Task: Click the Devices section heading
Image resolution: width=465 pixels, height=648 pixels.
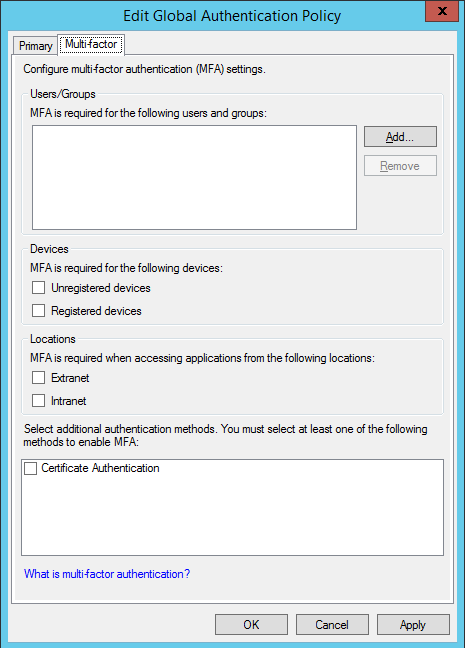Action: (x=49, y=249)
